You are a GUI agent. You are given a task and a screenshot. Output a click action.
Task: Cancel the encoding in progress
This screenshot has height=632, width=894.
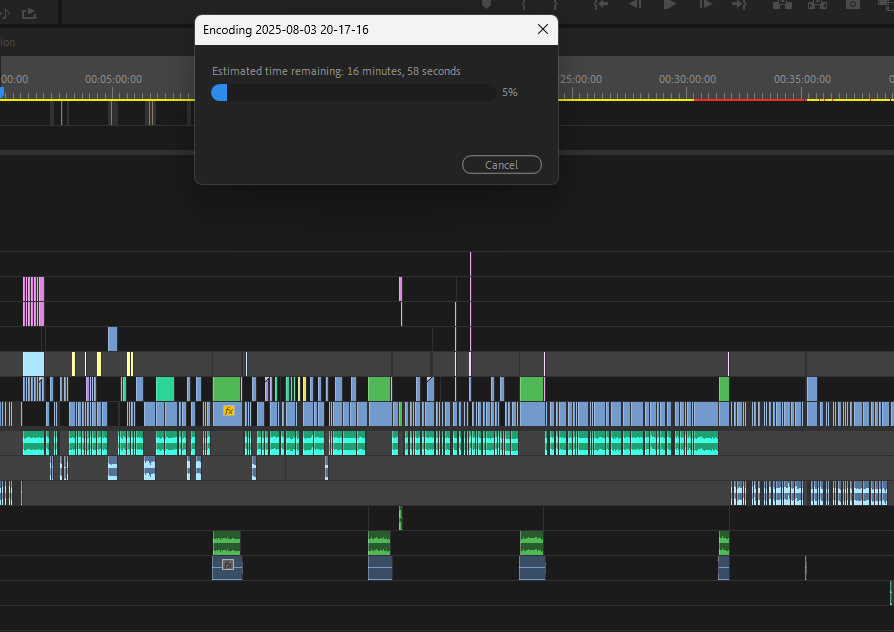[502, 165]
